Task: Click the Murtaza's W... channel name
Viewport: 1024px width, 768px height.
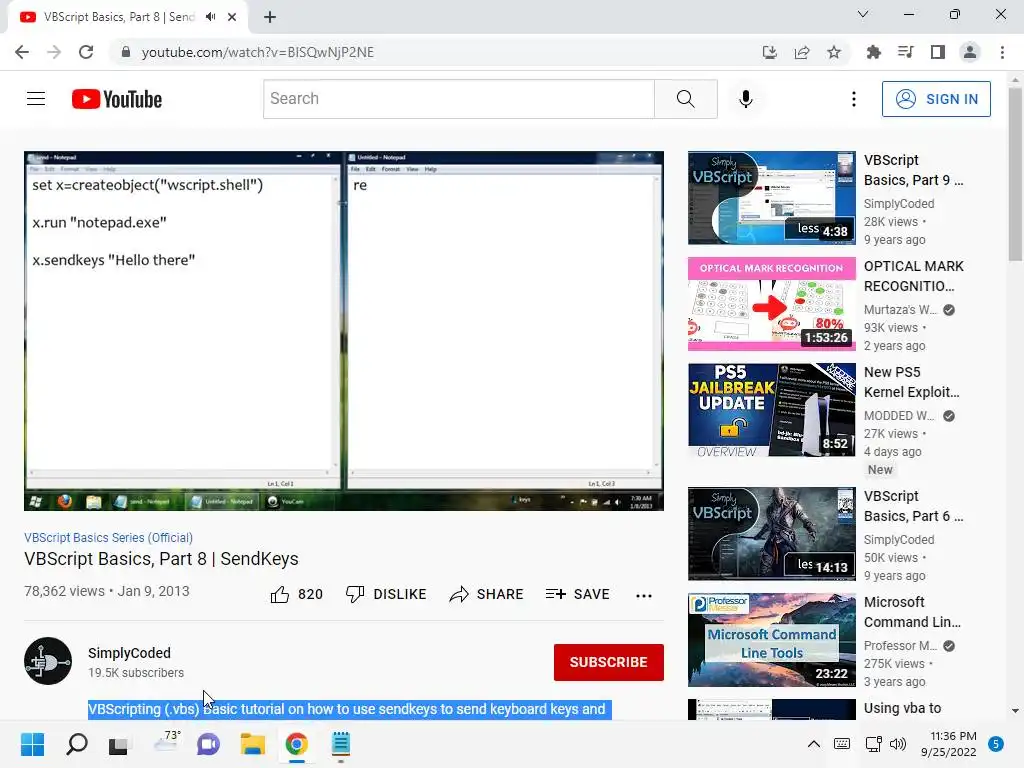Action: click(900, 310)
